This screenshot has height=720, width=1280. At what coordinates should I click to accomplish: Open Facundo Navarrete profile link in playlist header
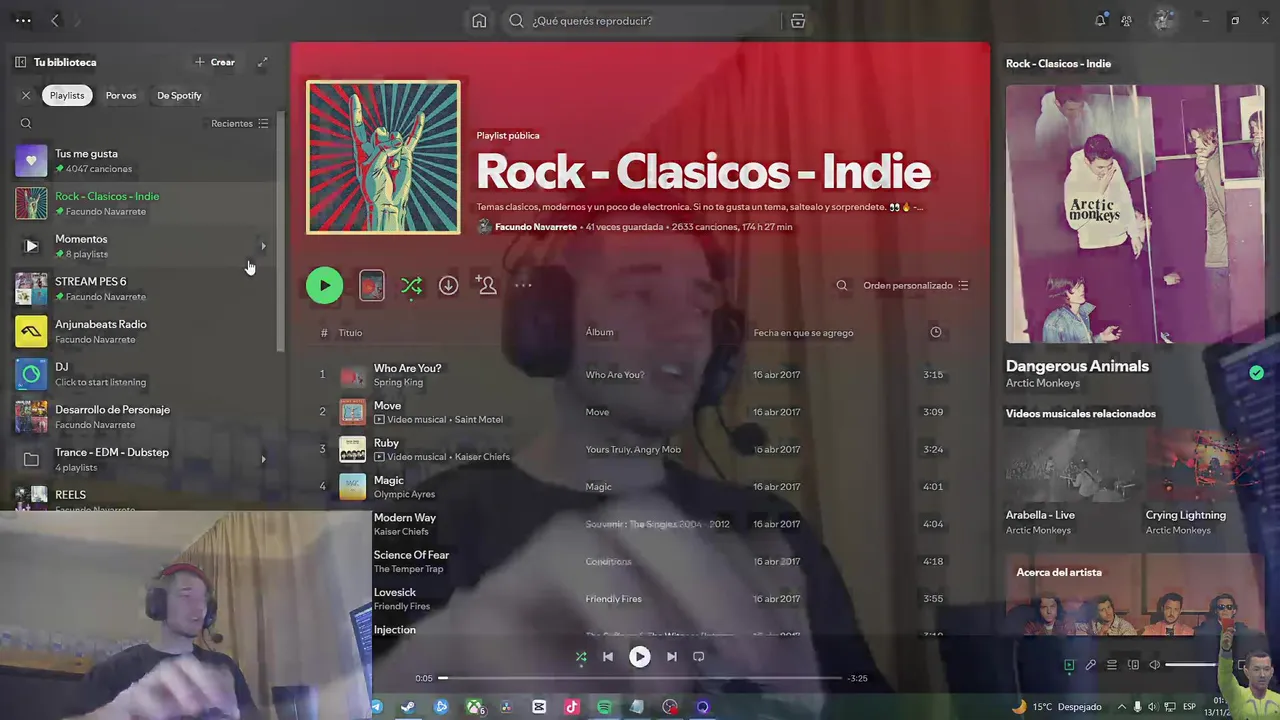535,227
